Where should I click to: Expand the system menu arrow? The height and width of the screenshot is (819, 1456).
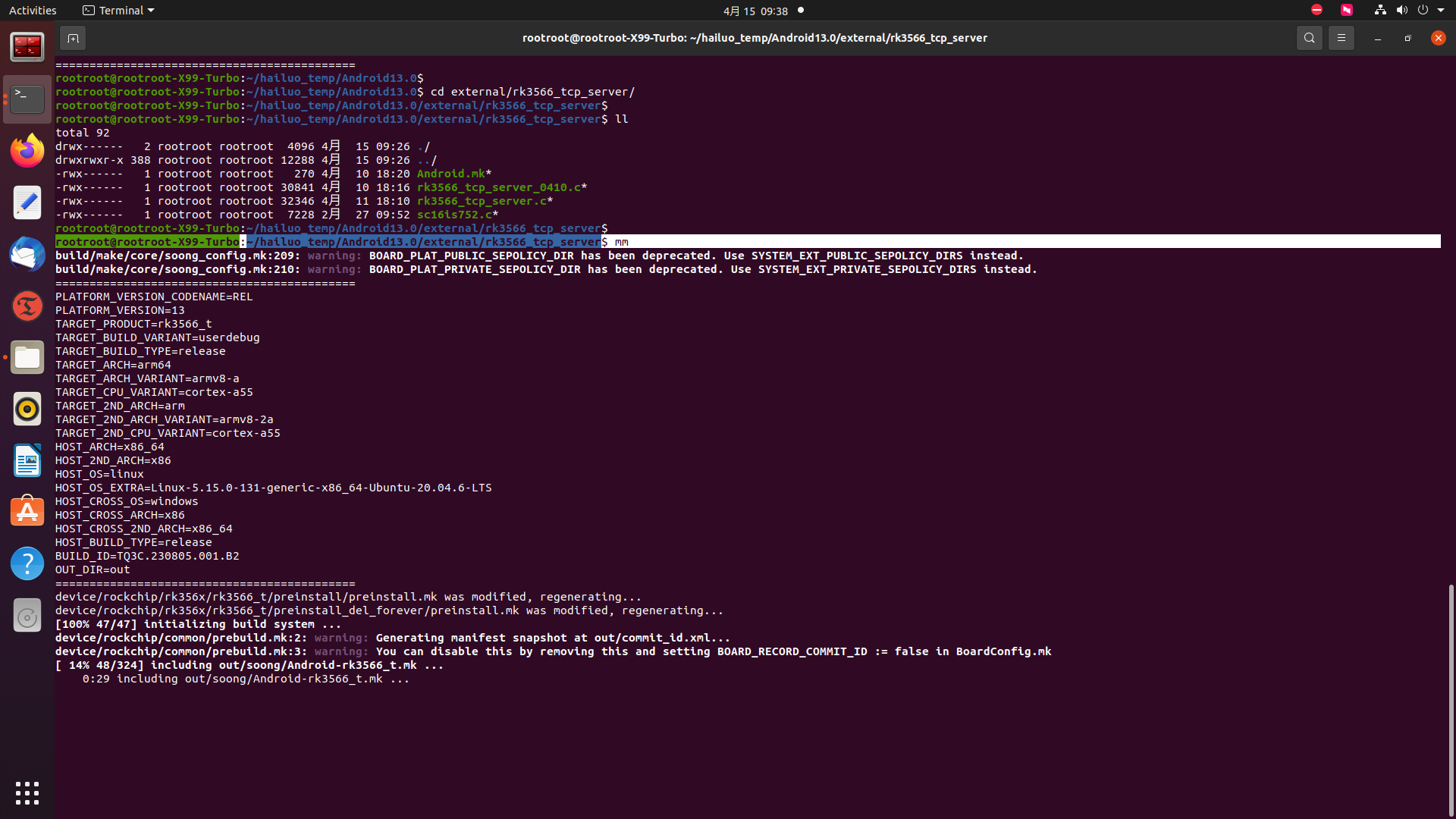pos(1441,11)
